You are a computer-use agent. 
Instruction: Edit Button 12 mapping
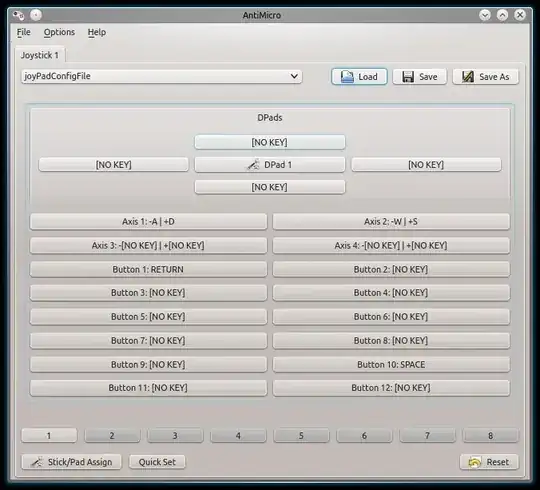391,388
